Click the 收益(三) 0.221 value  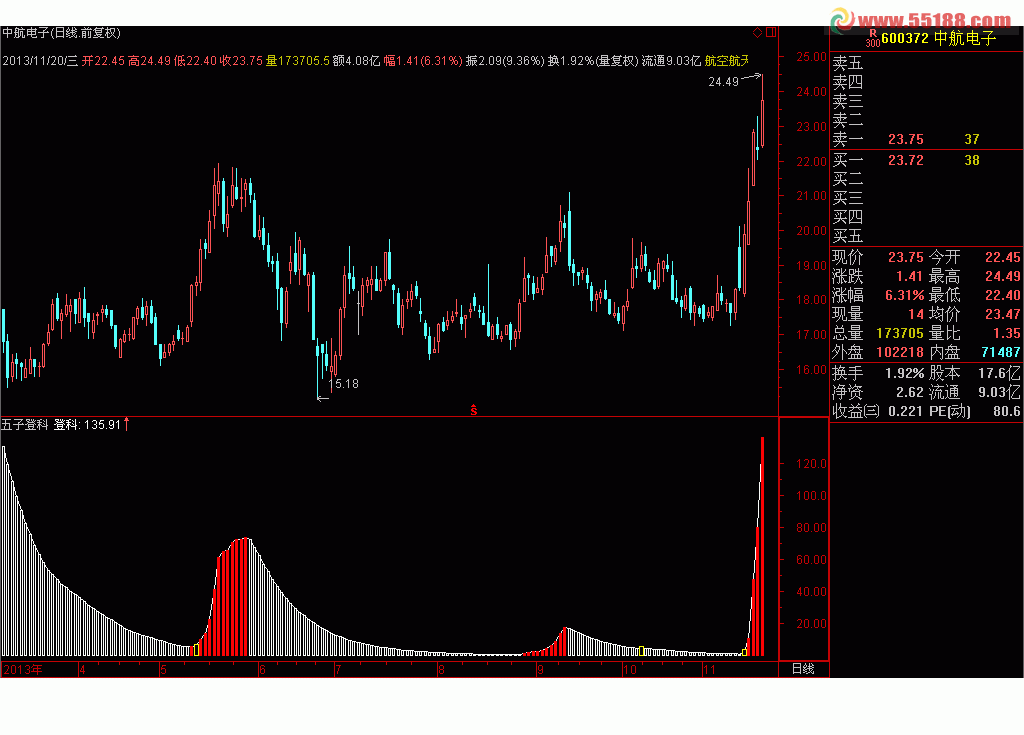pyautogui.click(x=905, y=411)
